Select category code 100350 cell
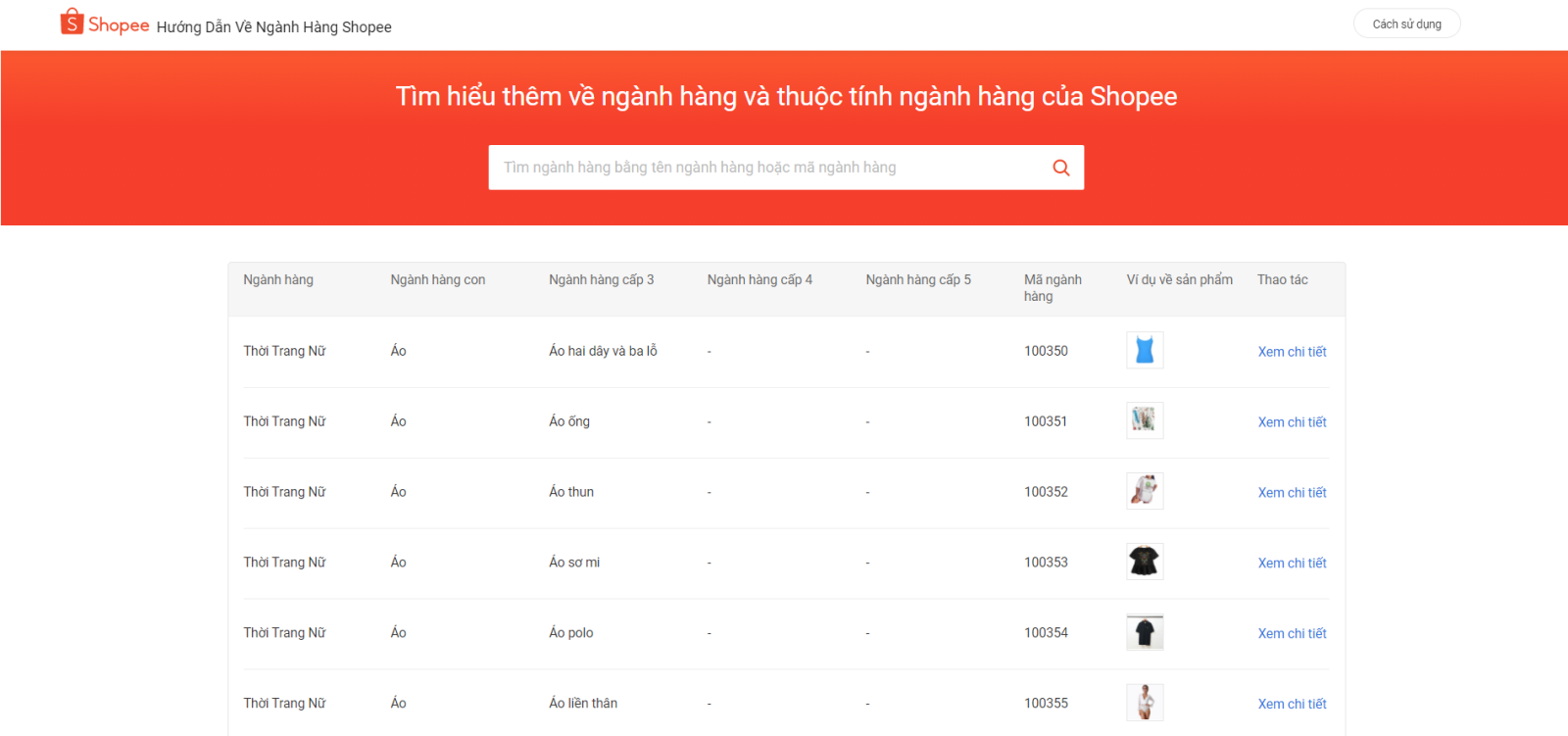Viewport: 1568px width, 736px height. click(x=1046, y=351)
